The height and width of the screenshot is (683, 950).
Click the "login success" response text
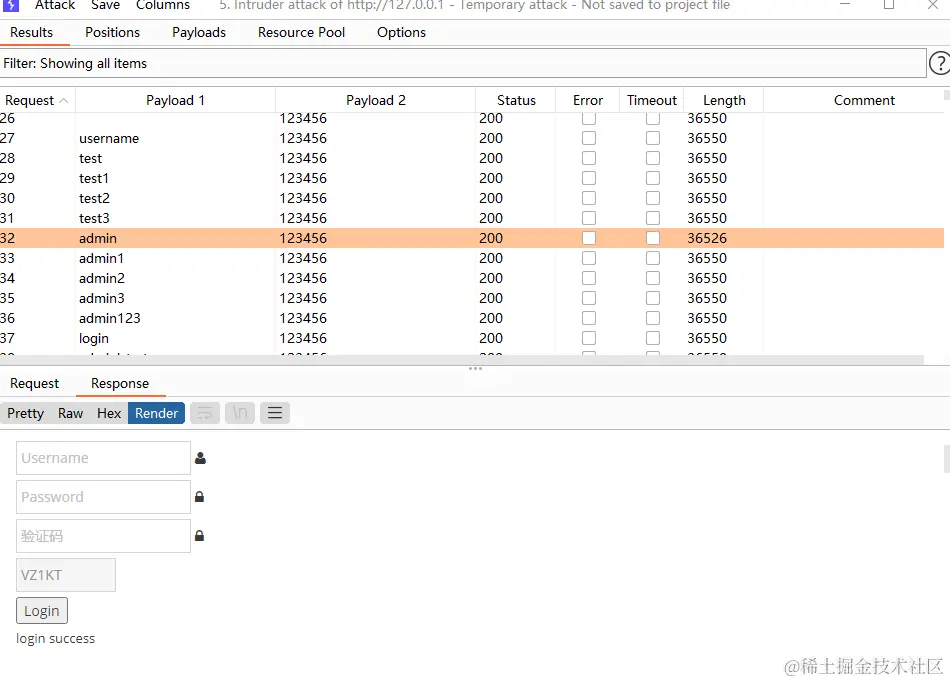click(56, 639)
